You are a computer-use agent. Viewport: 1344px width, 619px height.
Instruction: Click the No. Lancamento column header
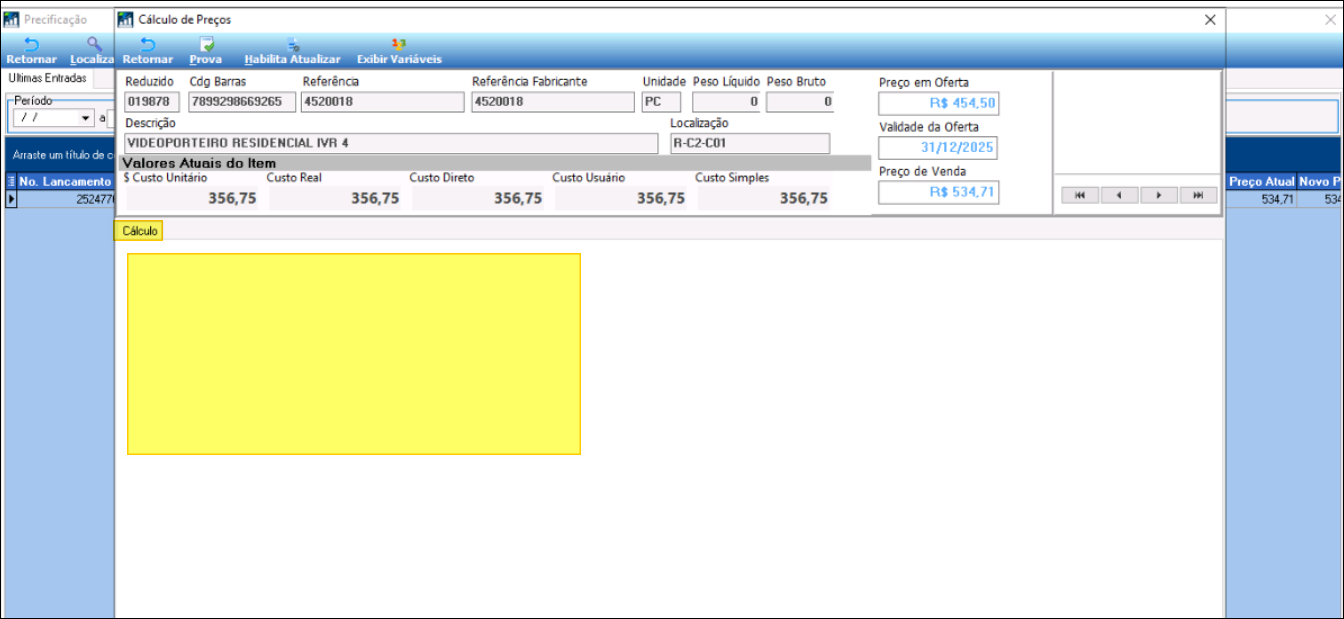(x=64, y=182)
